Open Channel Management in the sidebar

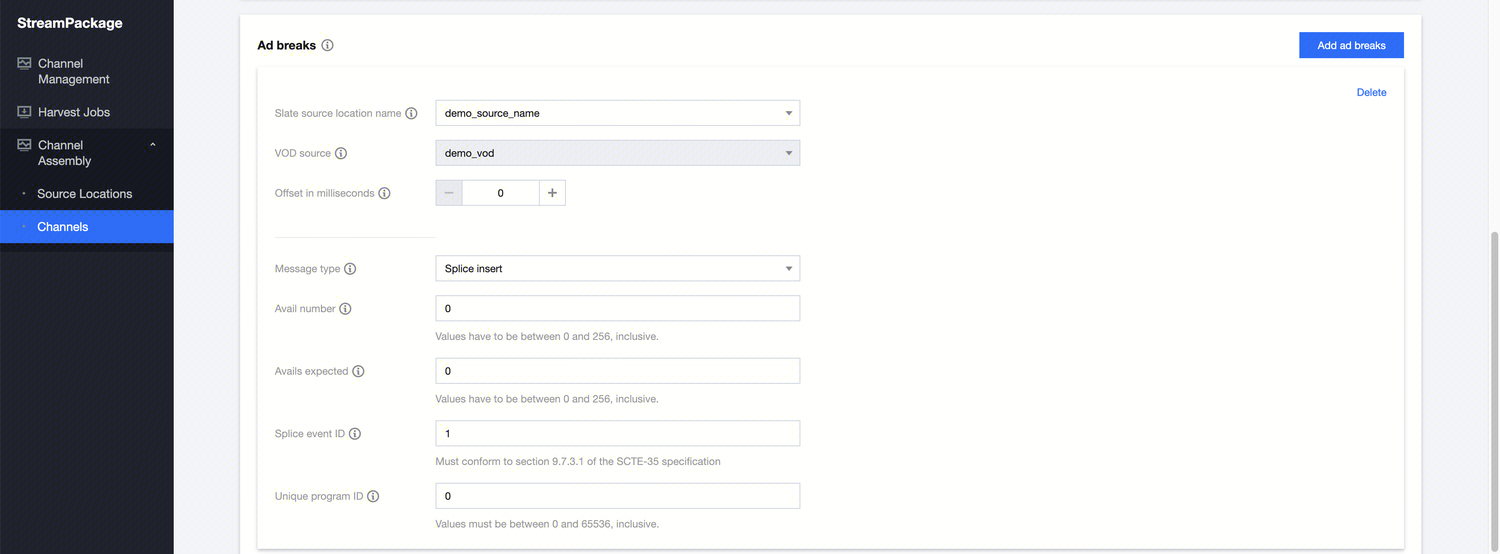click(x=73, y=71)
